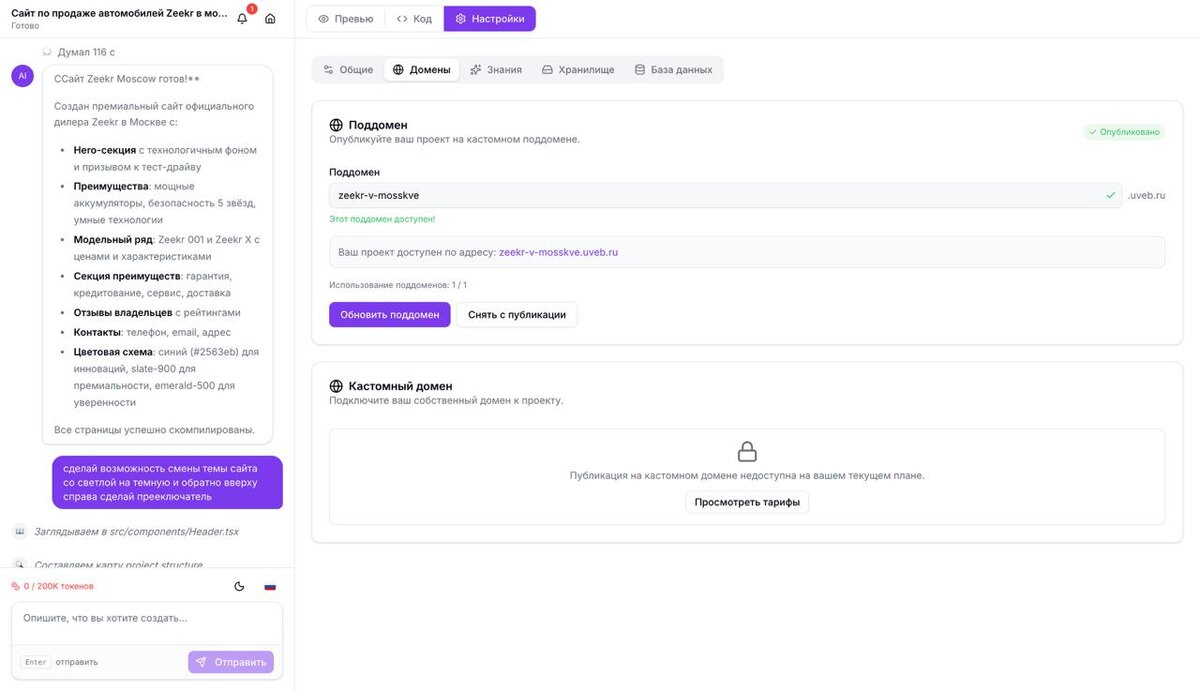Viewport: 1200px width, 691px height.
Task: Click the lock icon in the custom domain card
Action: (x=747, y=451)
